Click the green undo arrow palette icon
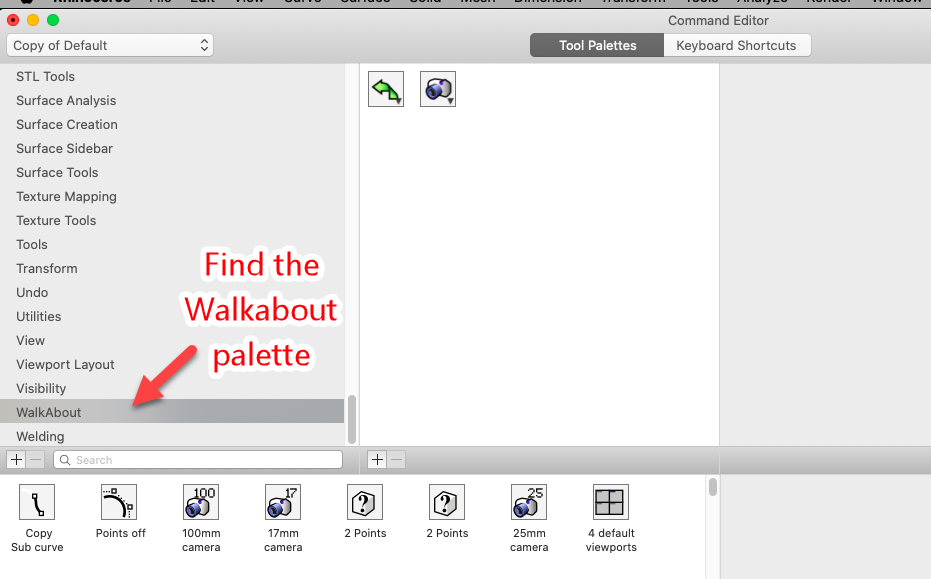Screen dimensions: 931x579 point(386,89)
